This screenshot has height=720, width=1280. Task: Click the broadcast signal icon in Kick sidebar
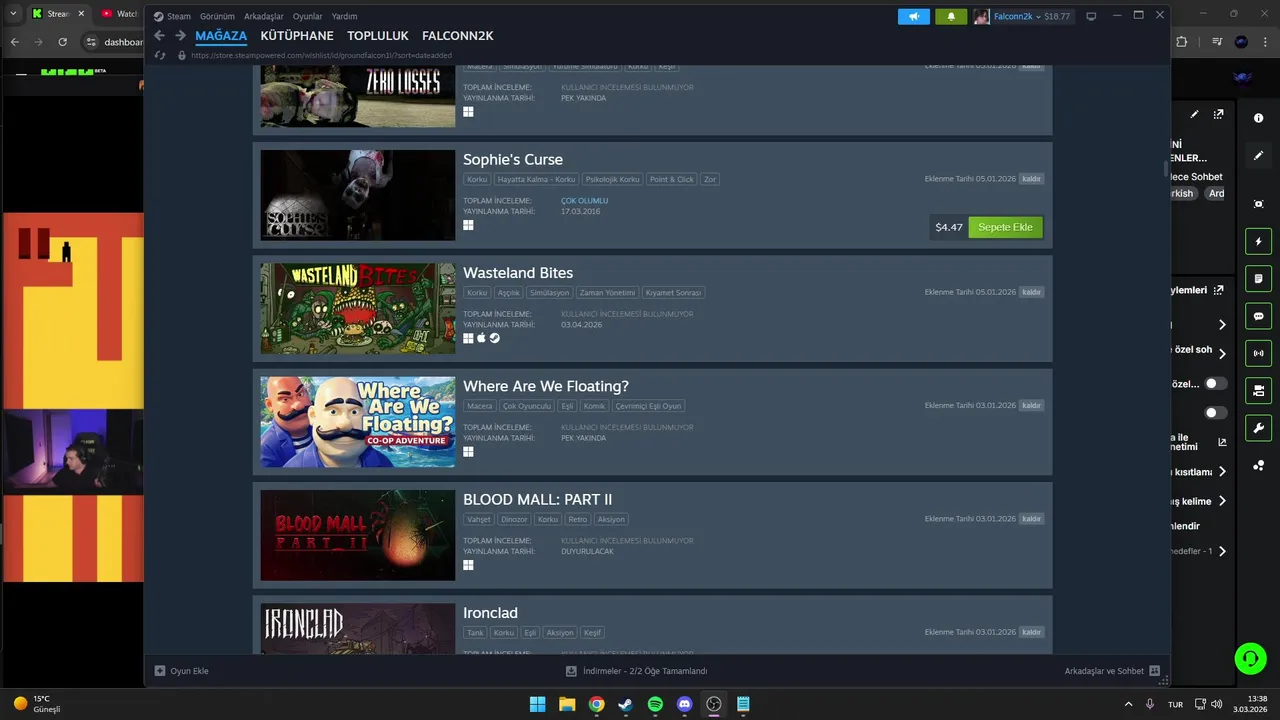point(1258,353)
